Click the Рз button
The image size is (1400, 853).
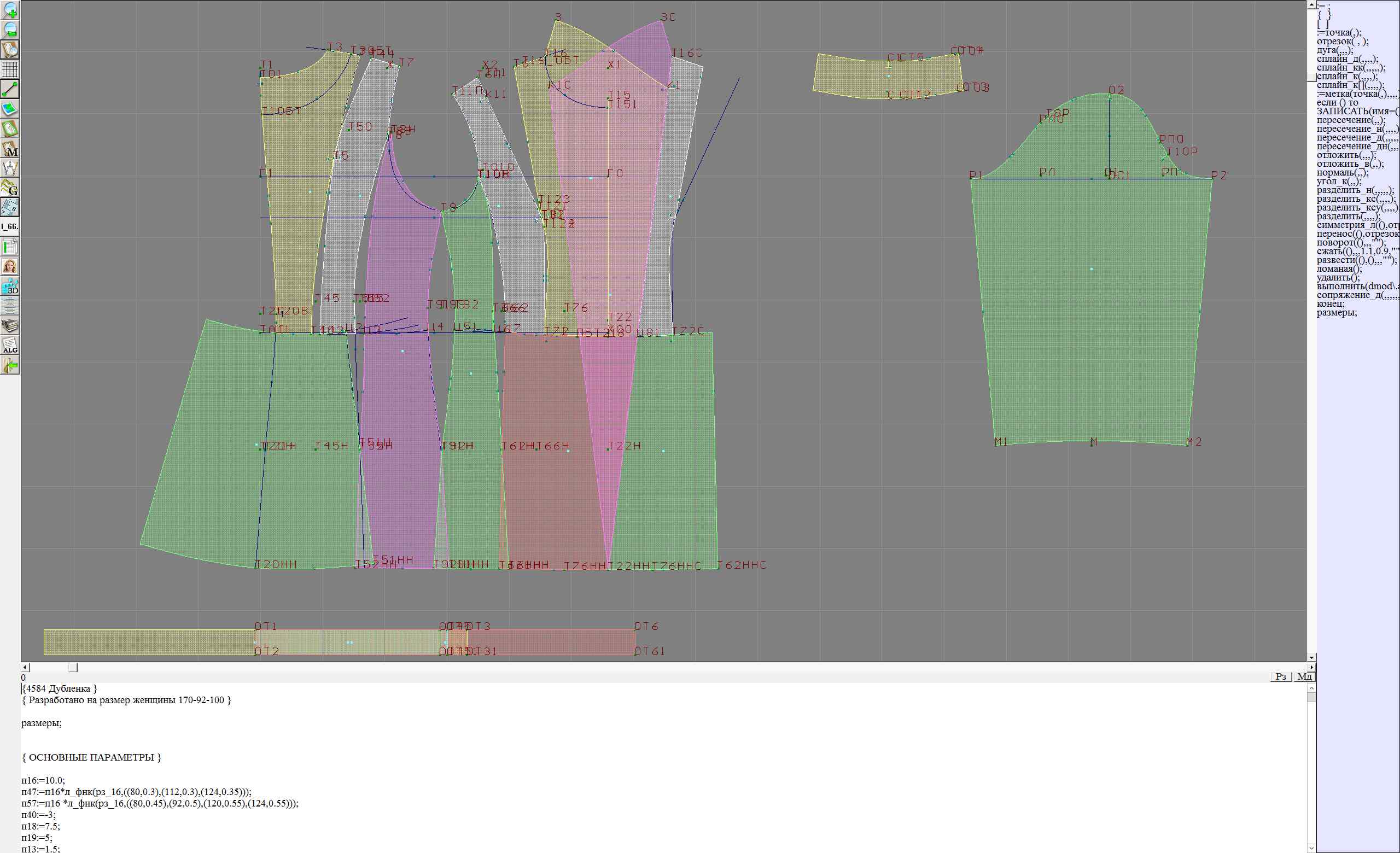(x=1281, y=676)
